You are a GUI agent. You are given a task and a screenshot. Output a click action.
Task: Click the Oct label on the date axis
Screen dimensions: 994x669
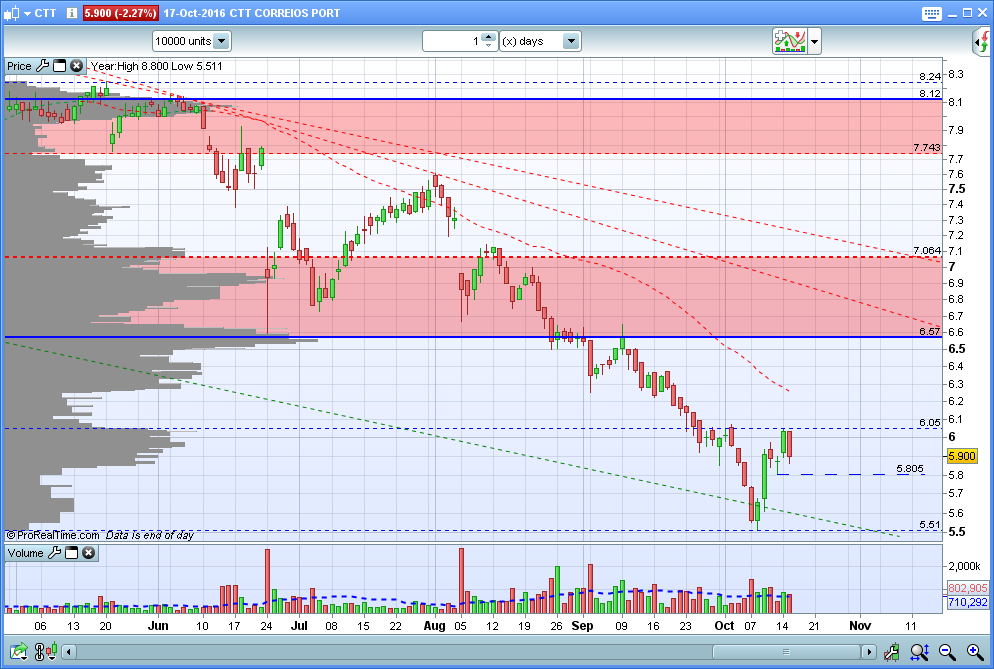coord(724,626)
